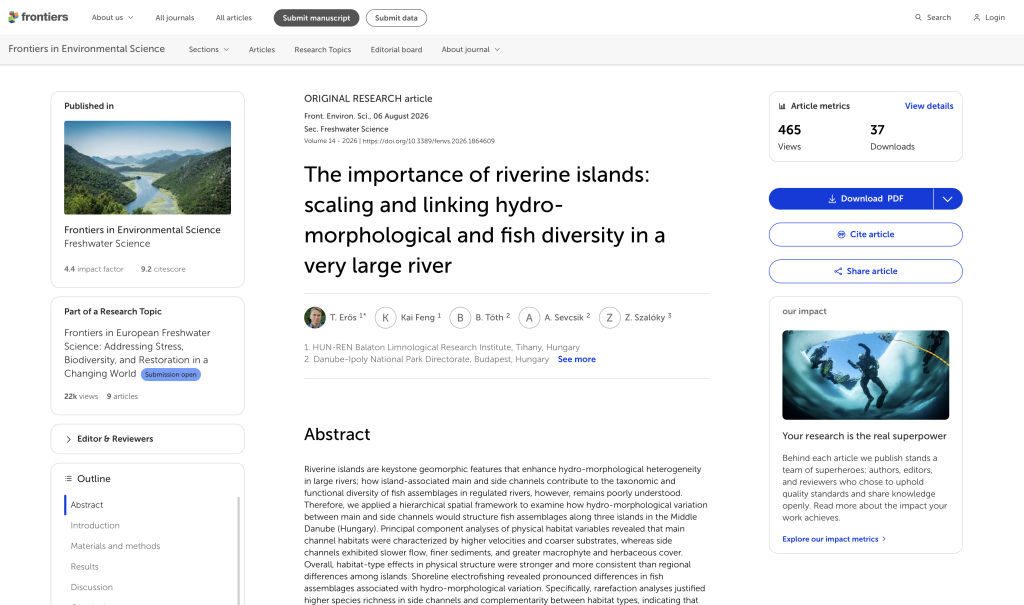1024x605 pixels.
Task: Click Your research is the real superpower heading
Action: tap(864, 436)
